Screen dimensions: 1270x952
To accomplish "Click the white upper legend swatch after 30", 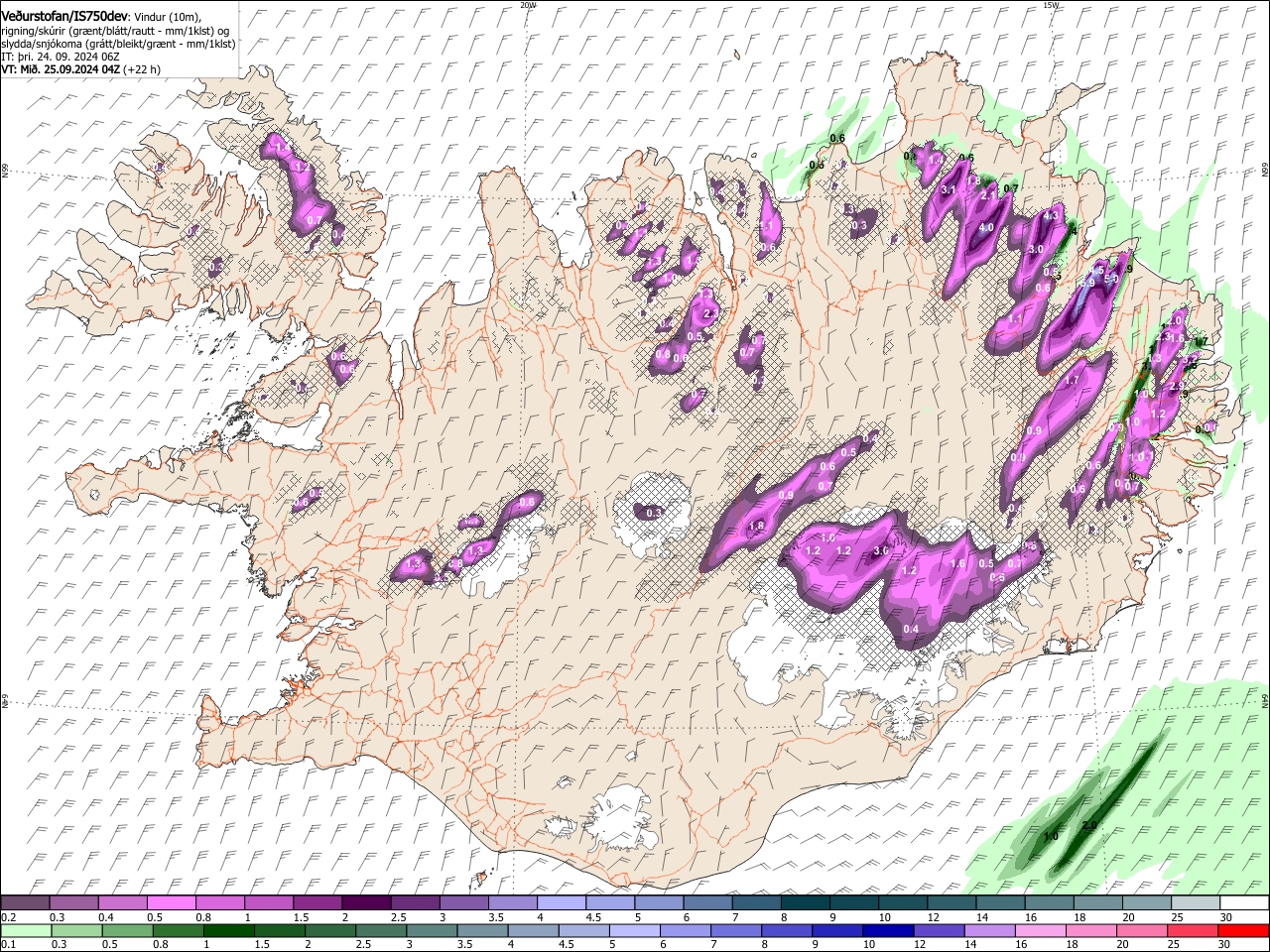I will coord(1245,903).
